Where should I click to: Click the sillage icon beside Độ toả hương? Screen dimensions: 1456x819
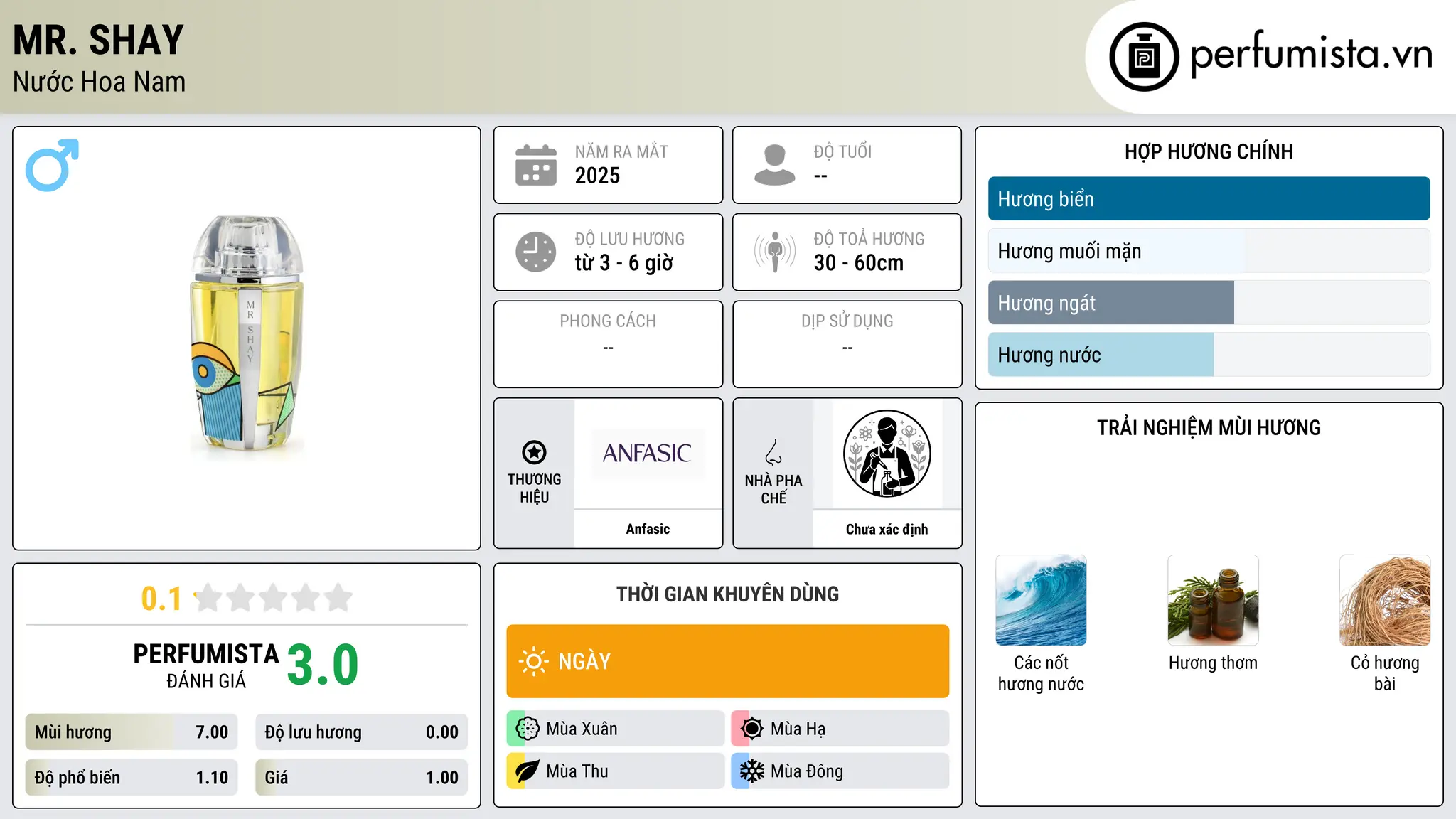[775, 252]
